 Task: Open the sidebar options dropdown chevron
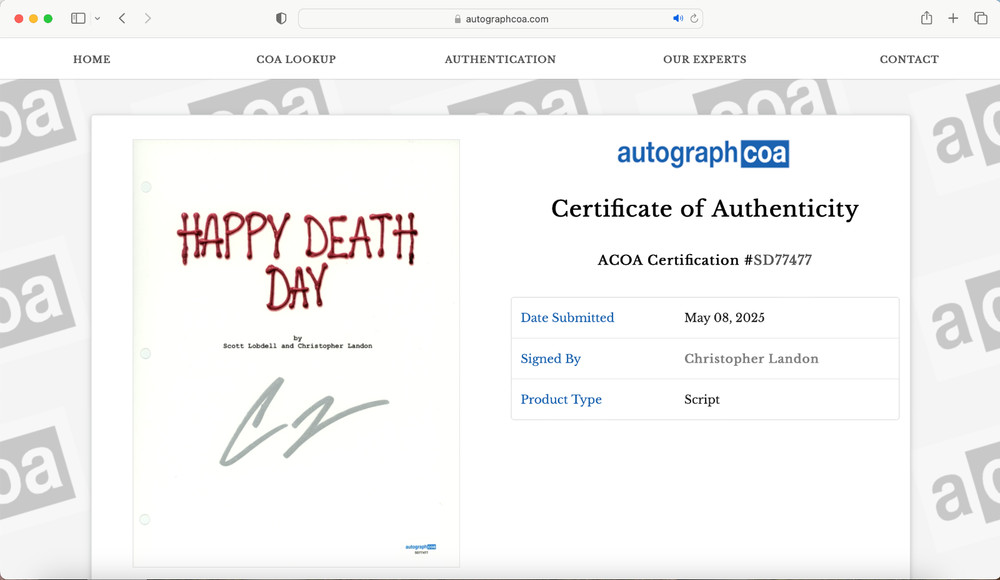tap(98, 19)
